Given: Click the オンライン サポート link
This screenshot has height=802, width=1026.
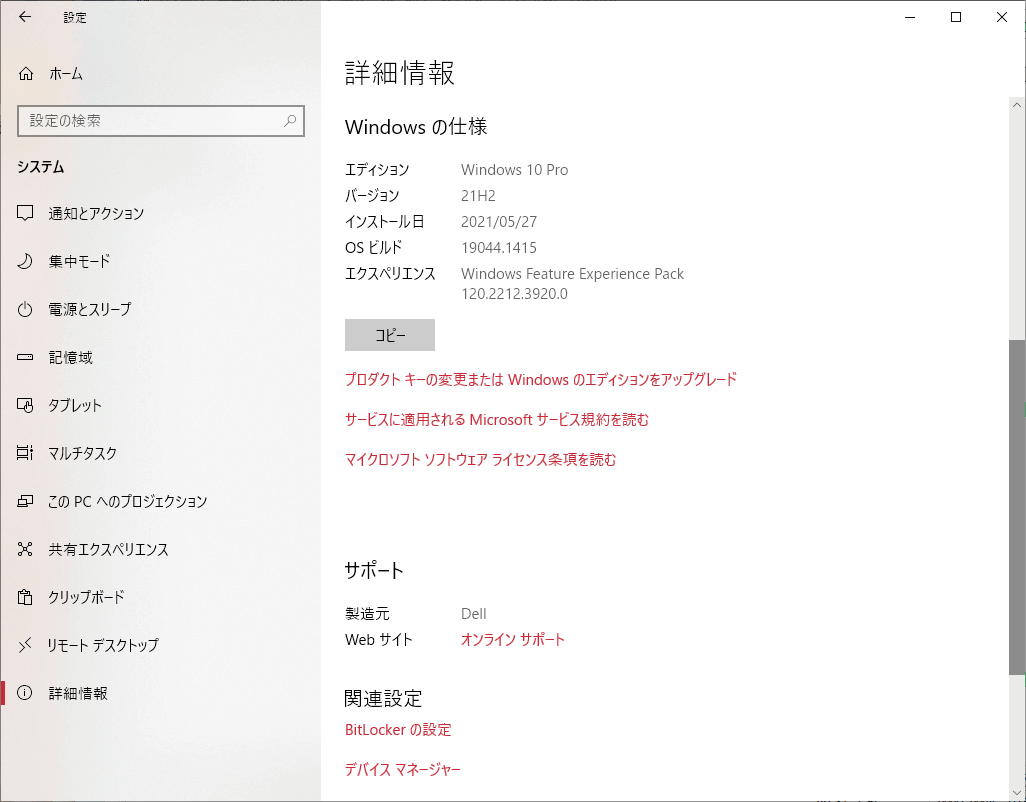Looking at the screenshot, I should pos(512,640).
